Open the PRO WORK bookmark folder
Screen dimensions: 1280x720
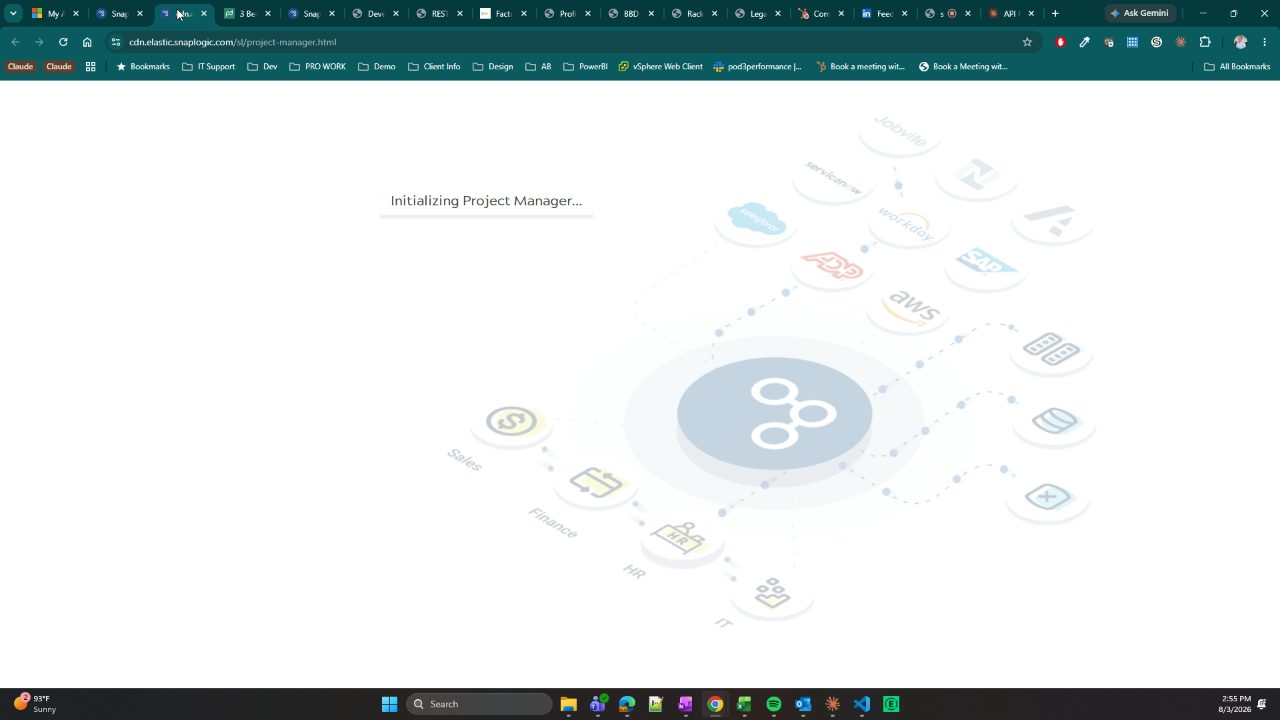pyautogui.click(x=317, y=66)
